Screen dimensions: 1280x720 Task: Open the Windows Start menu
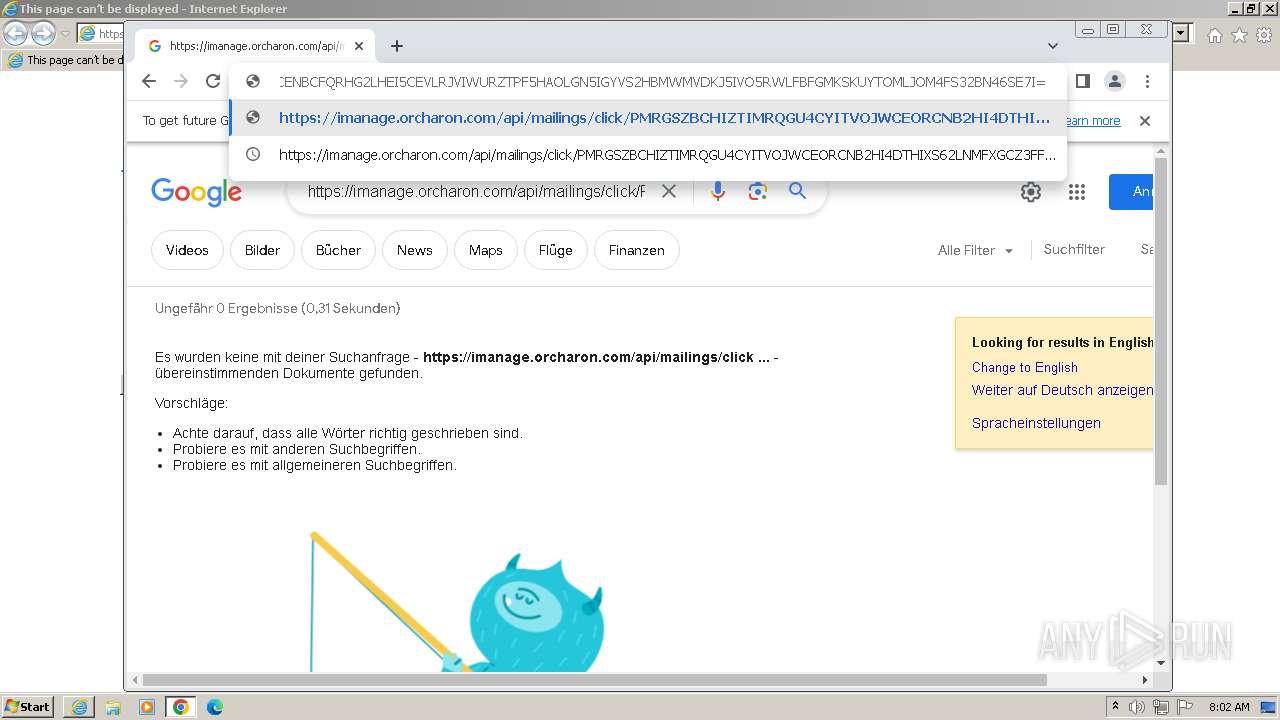28,707
